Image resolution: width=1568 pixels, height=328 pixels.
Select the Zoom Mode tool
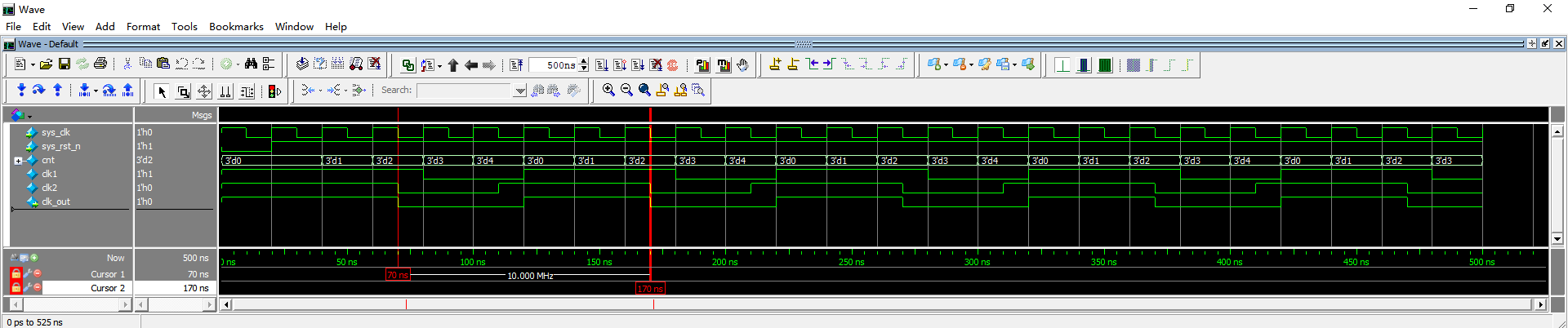point(184,91)
